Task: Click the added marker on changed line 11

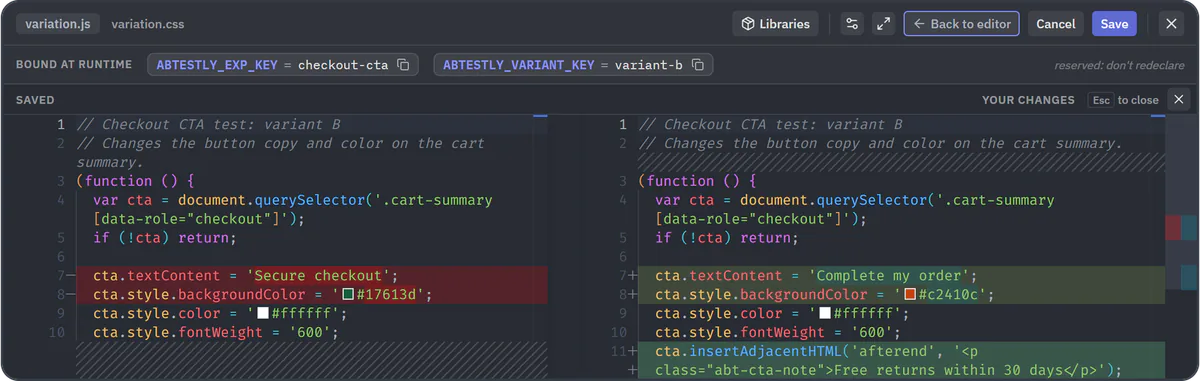Action: pos(632,352)
